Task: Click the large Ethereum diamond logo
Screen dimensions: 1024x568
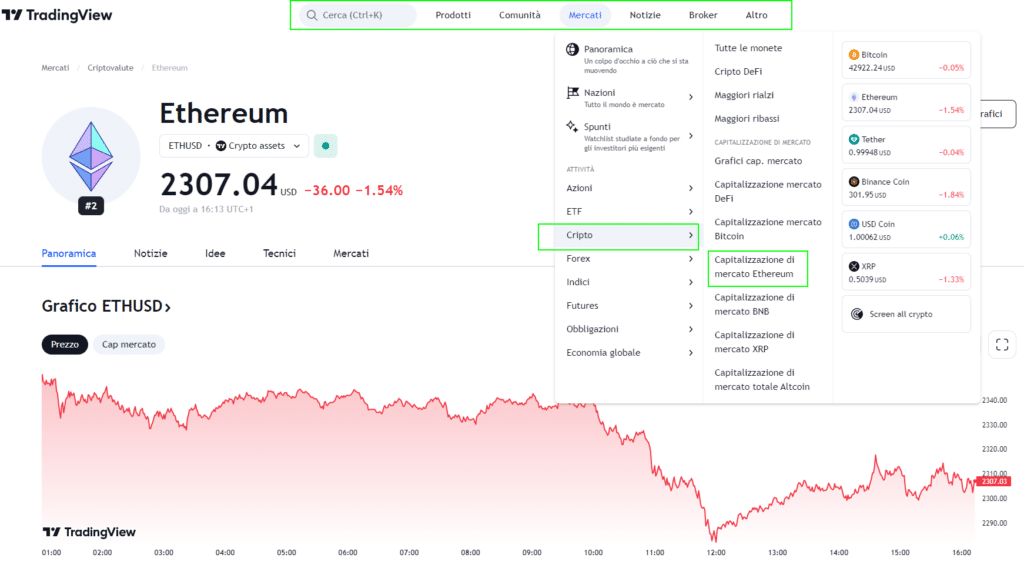Action: [91, 157]
